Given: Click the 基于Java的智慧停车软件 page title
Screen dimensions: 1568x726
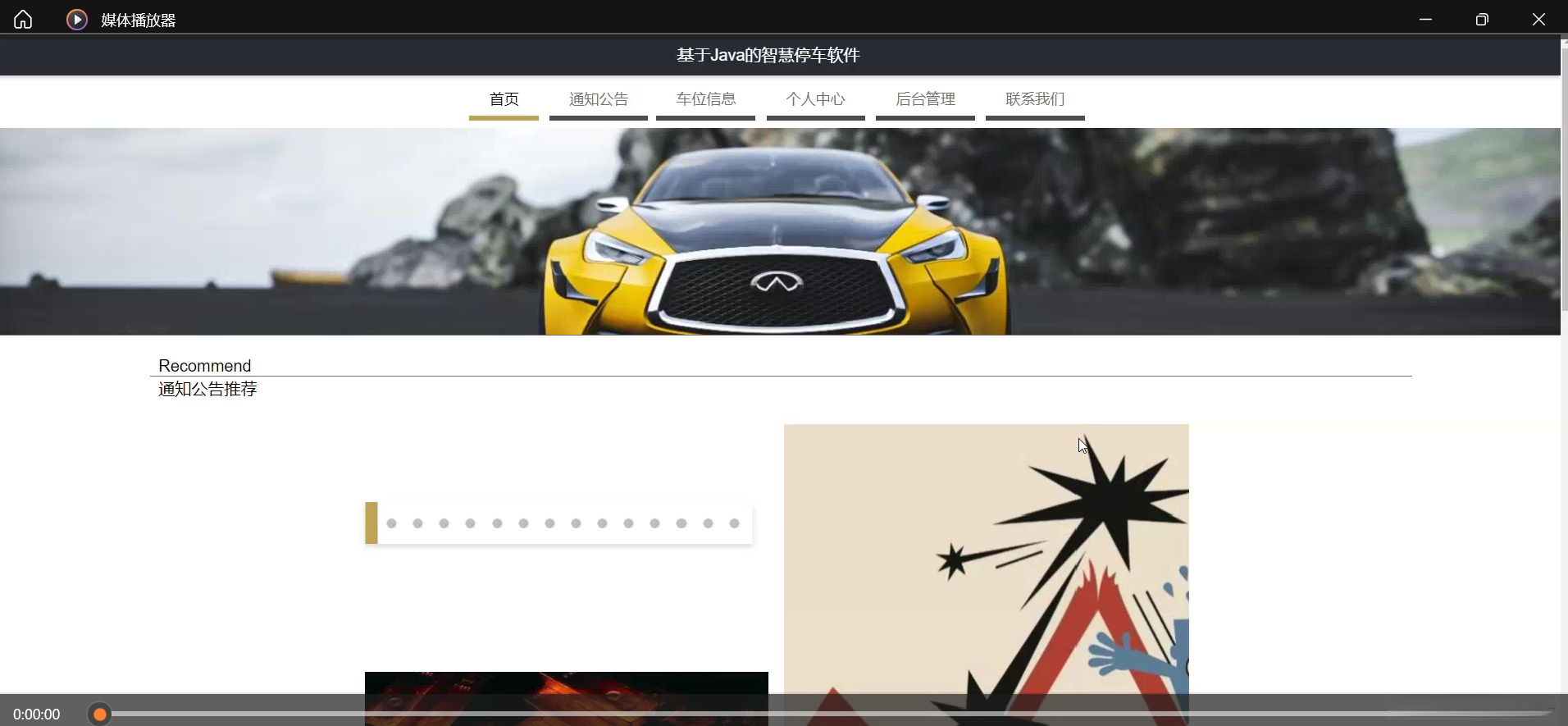Looking at the screenshot, I should tap(768, 55).
